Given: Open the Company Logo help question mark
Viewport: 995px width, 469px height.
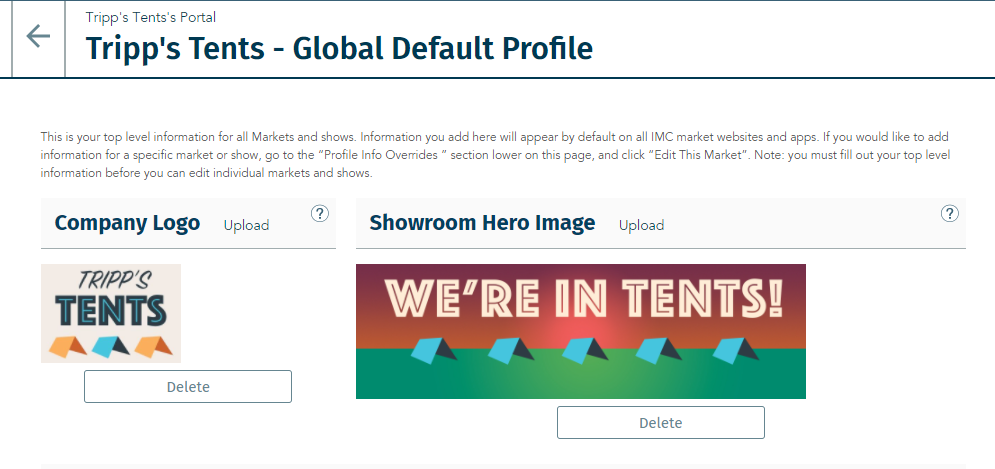Looking at the screenshot, I should (320, 213).
